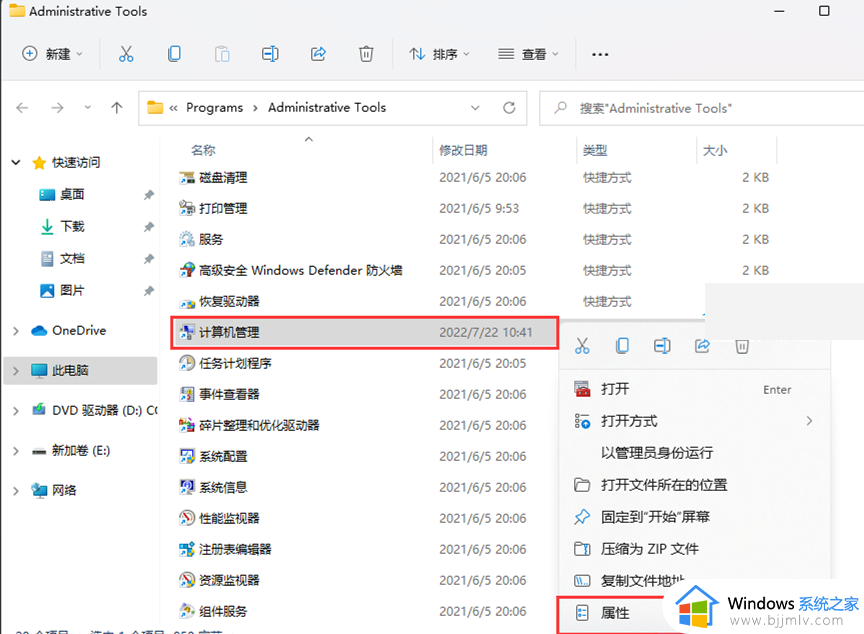This screenshot has height=634, width=864.
Task: Select the 事件查看器 shortcut icon
Action: pos(187,394)
